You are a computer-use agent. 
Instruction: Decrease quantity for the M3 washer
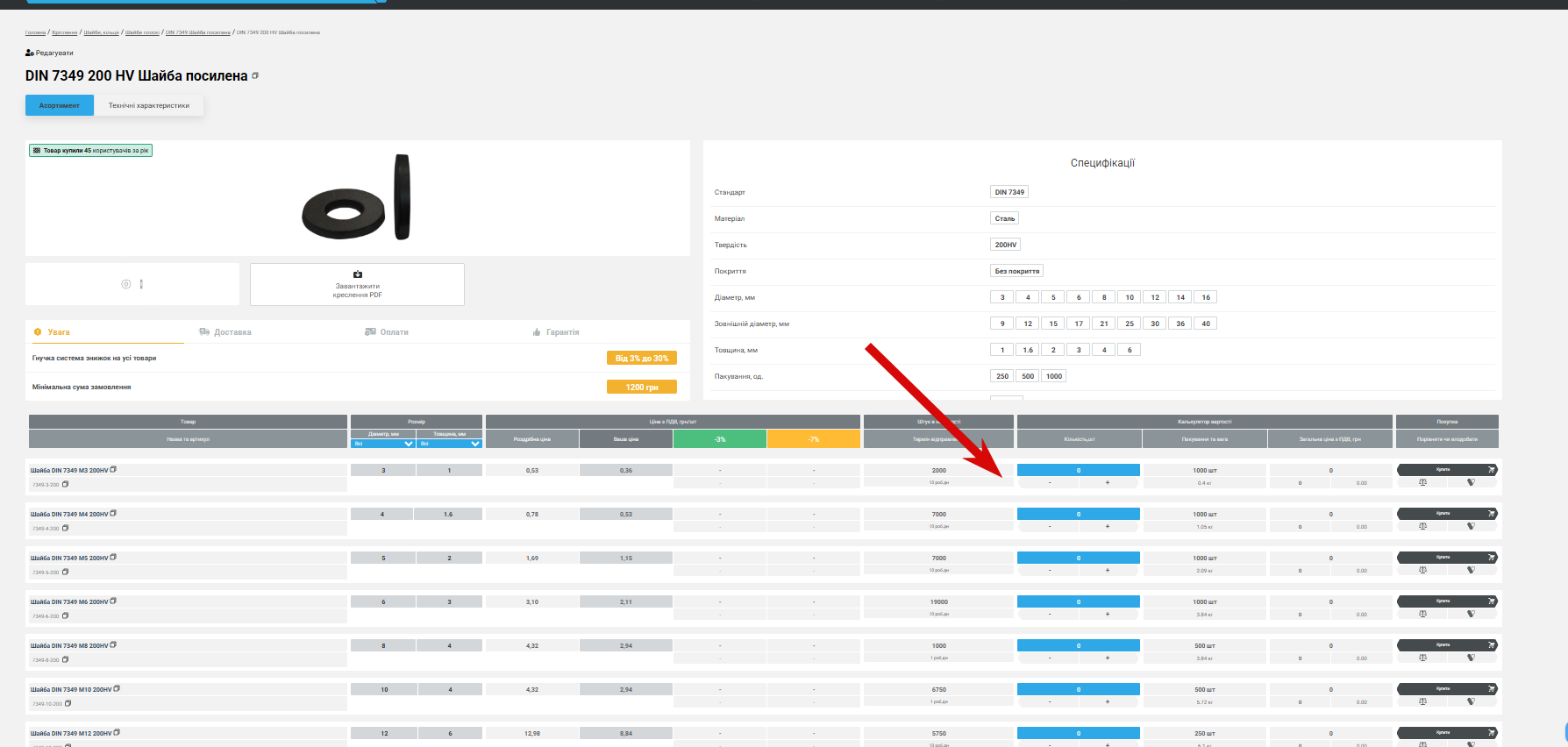pos(1049,483)
